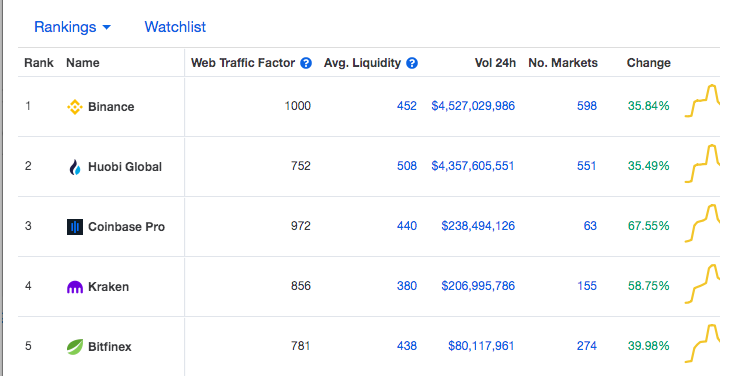Click the Binance logo icon

75,107
